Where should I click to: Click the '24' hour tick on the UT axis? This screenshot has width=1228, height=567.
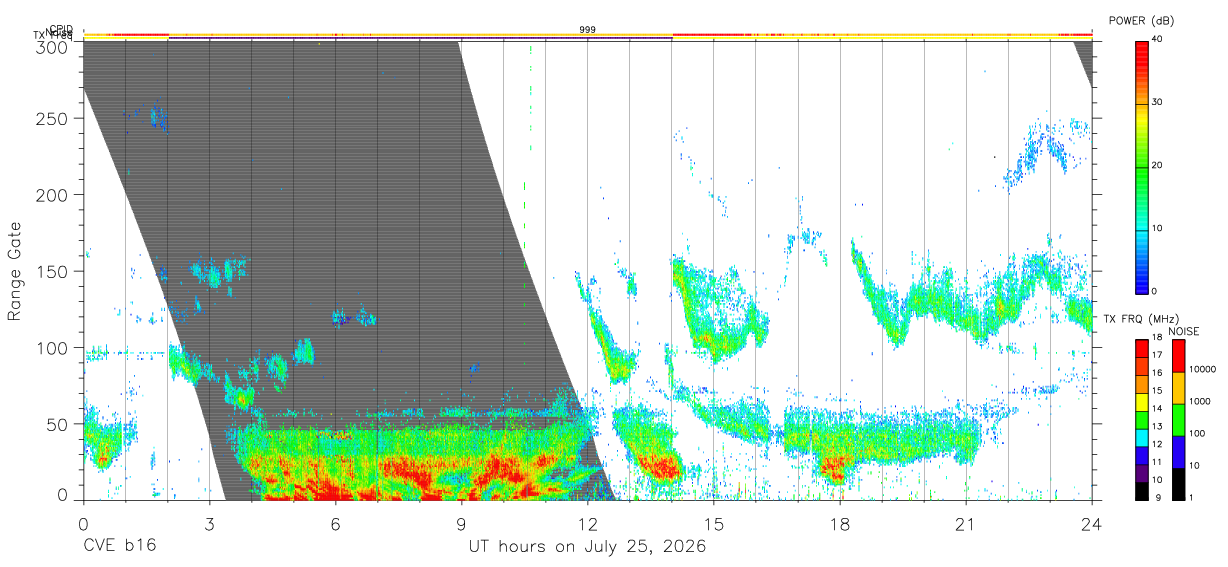pos(1092,524)
